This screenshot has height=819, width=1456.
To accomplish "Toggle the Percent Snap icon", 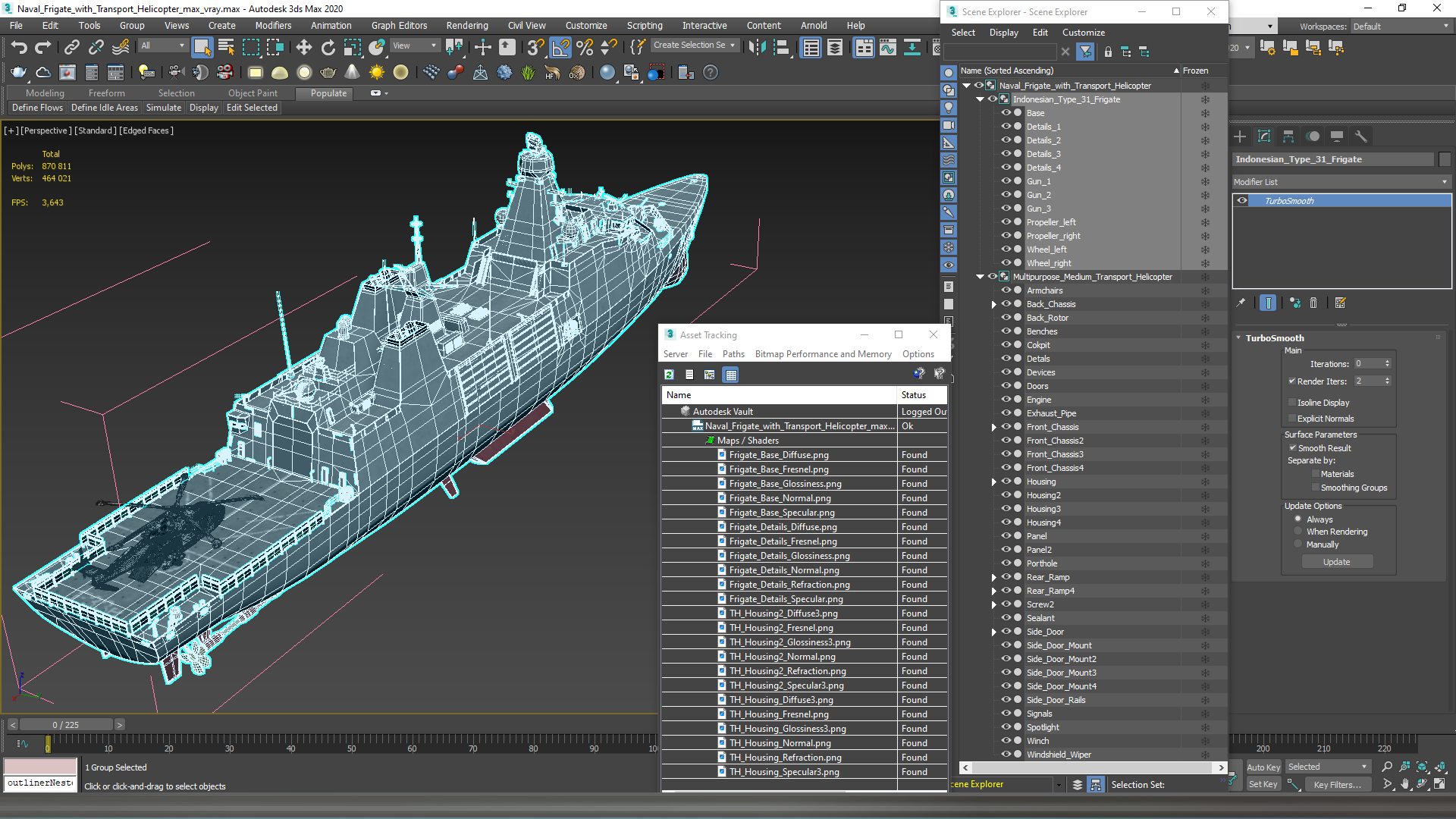I will point(585,48).
